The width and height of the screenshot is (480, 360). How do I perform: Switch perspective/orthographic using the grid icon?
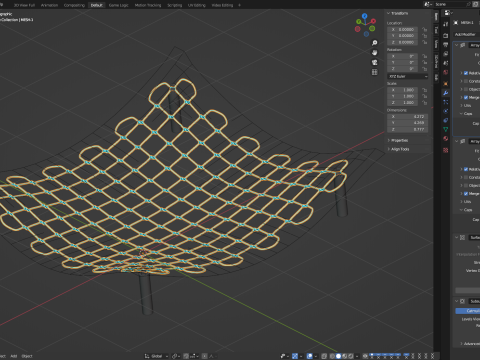[375, 72]
